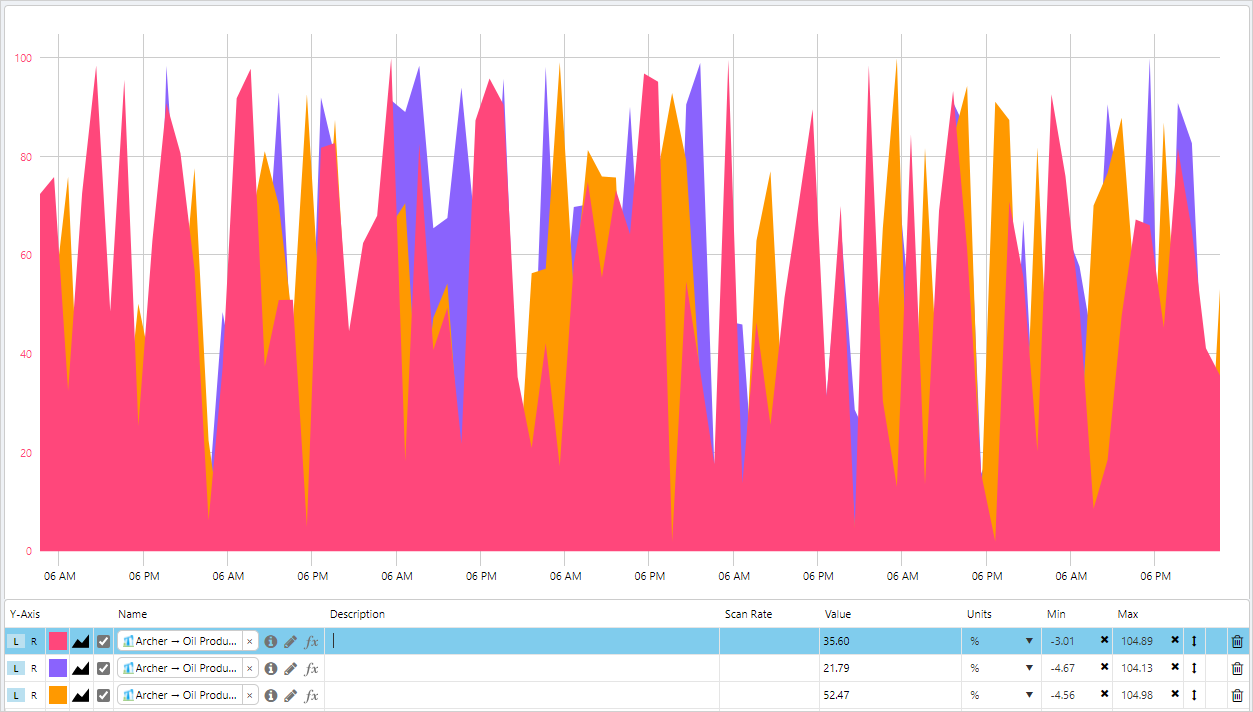Open info for the purple trend row
The width and height of the screenshot is (1253, 712).
tap(271, 668)
